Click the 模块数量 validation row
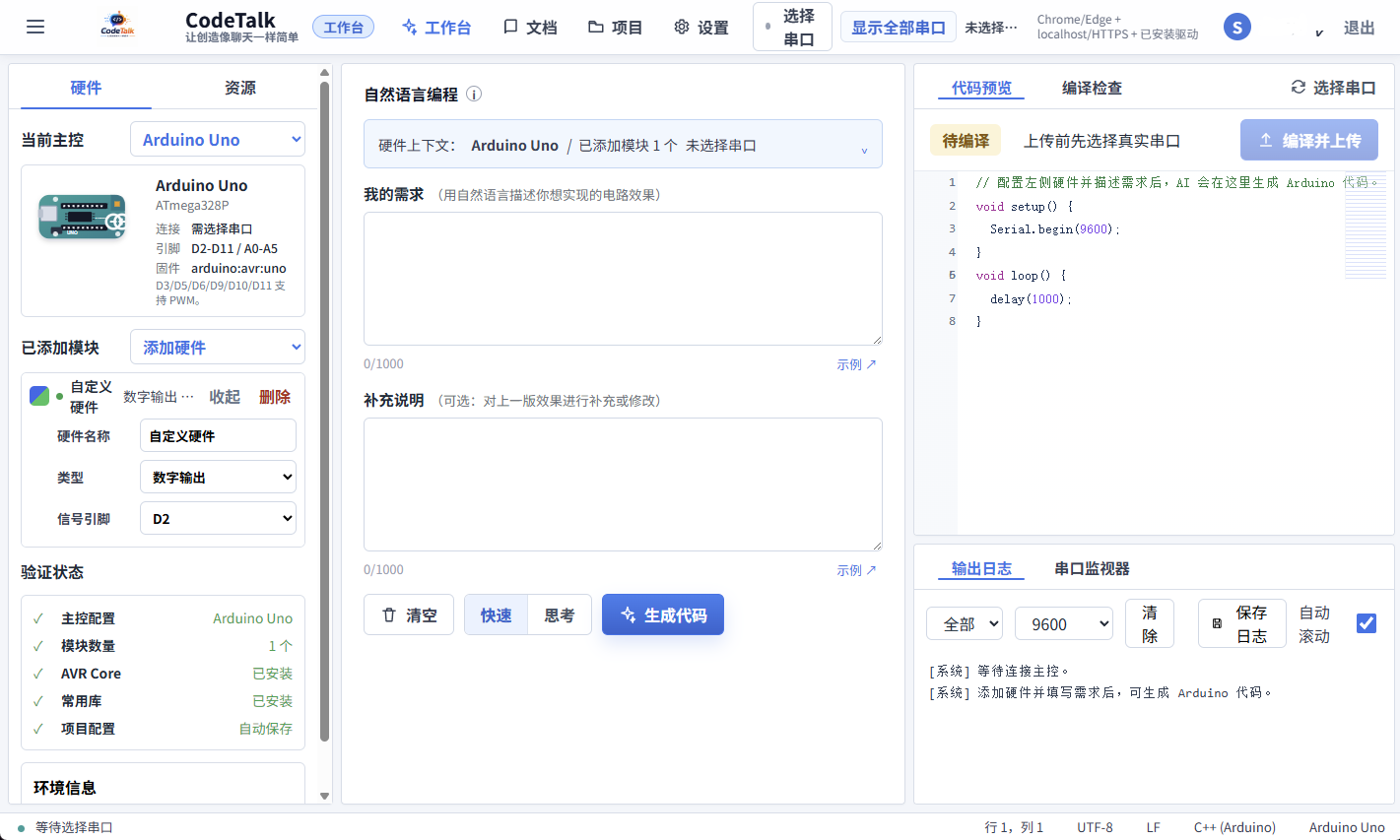The image size is (1400, 840). [163, 646]
